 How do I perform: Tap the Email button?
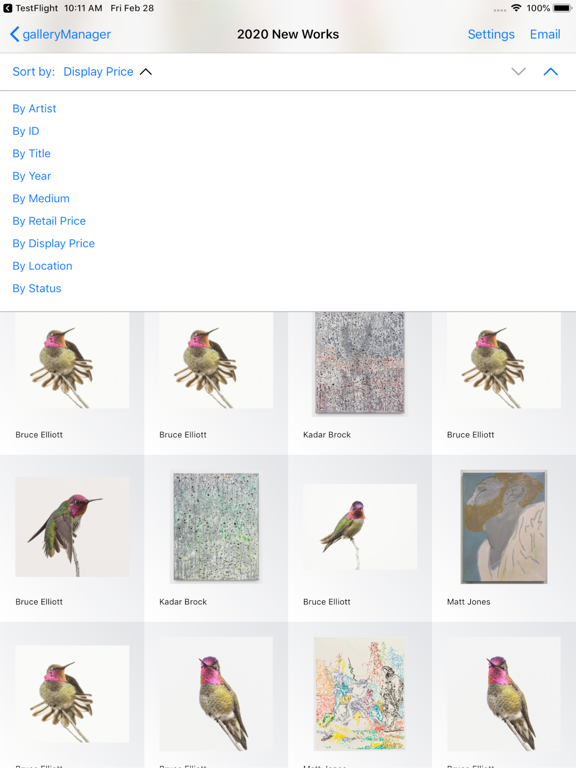pos(545,34)
